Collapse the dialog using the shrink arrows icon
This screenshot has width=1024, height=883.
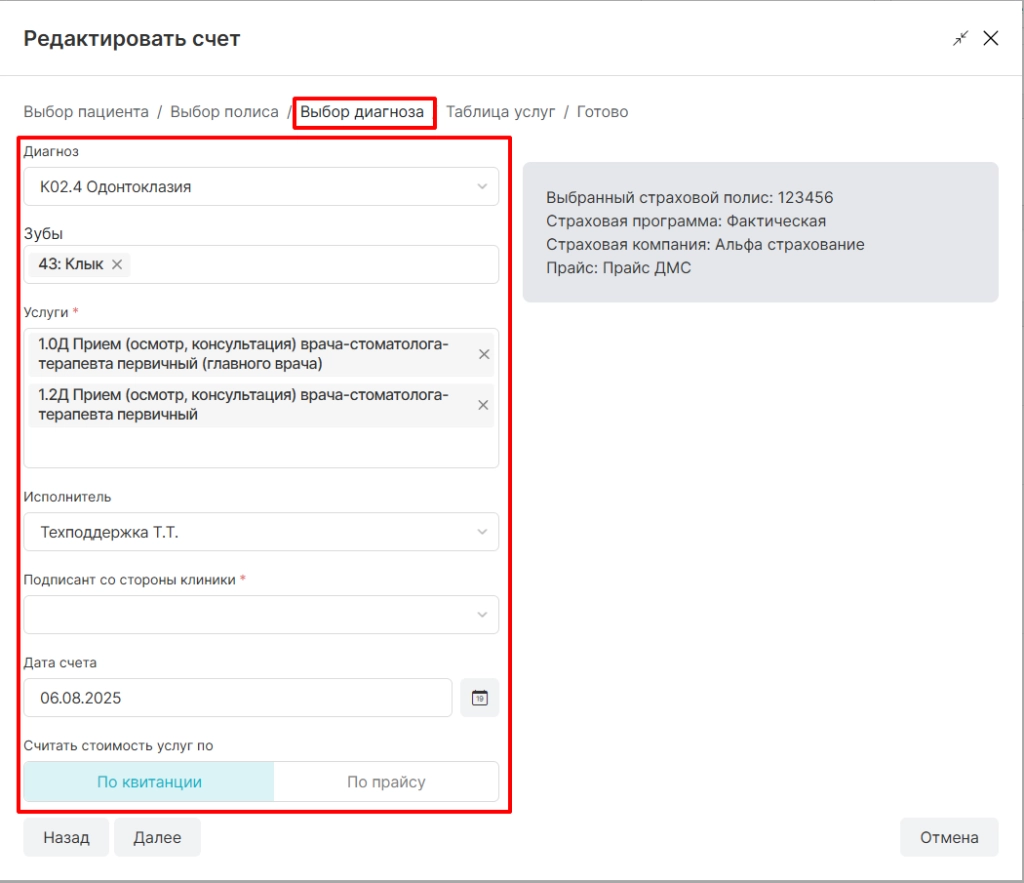pyautogui.click(x=960, y=39)
